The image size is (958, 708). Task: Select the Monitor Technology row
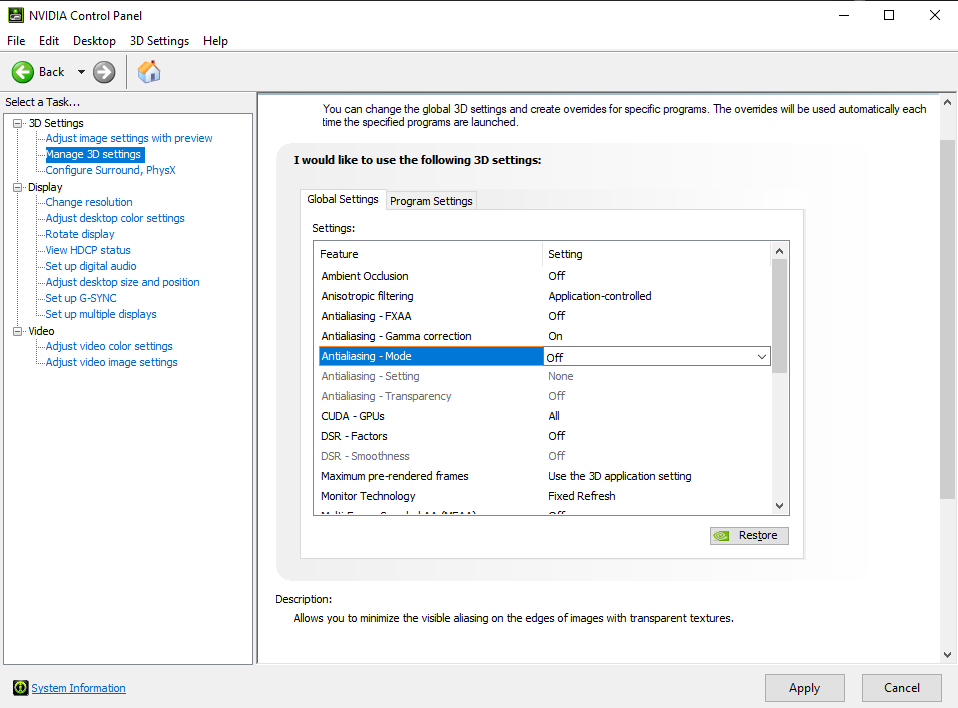click(544, 497)
